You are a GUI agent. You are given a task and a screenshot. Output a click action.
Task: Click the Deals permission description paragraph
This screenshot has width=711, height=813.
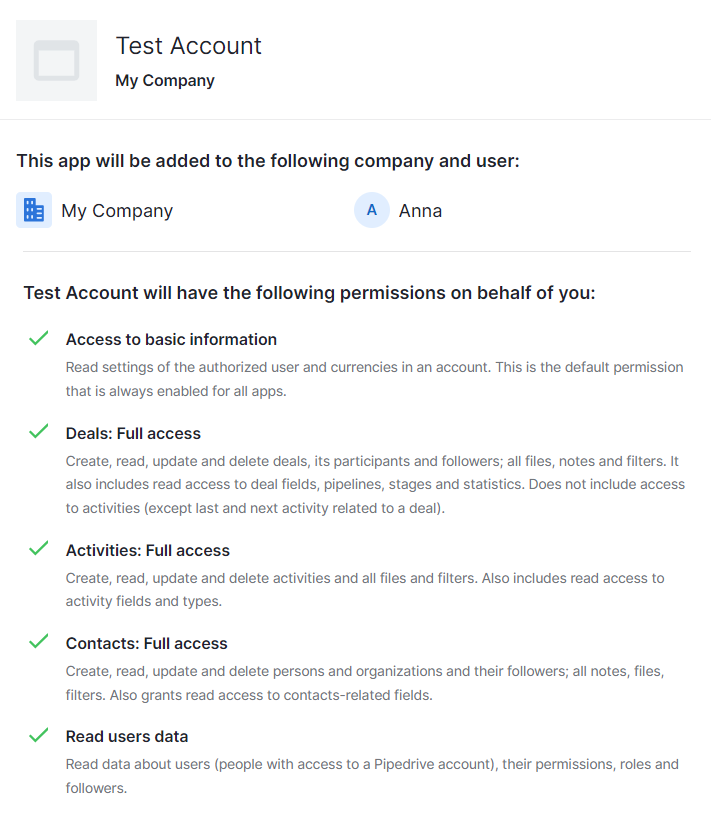click(x=375, y=484)
